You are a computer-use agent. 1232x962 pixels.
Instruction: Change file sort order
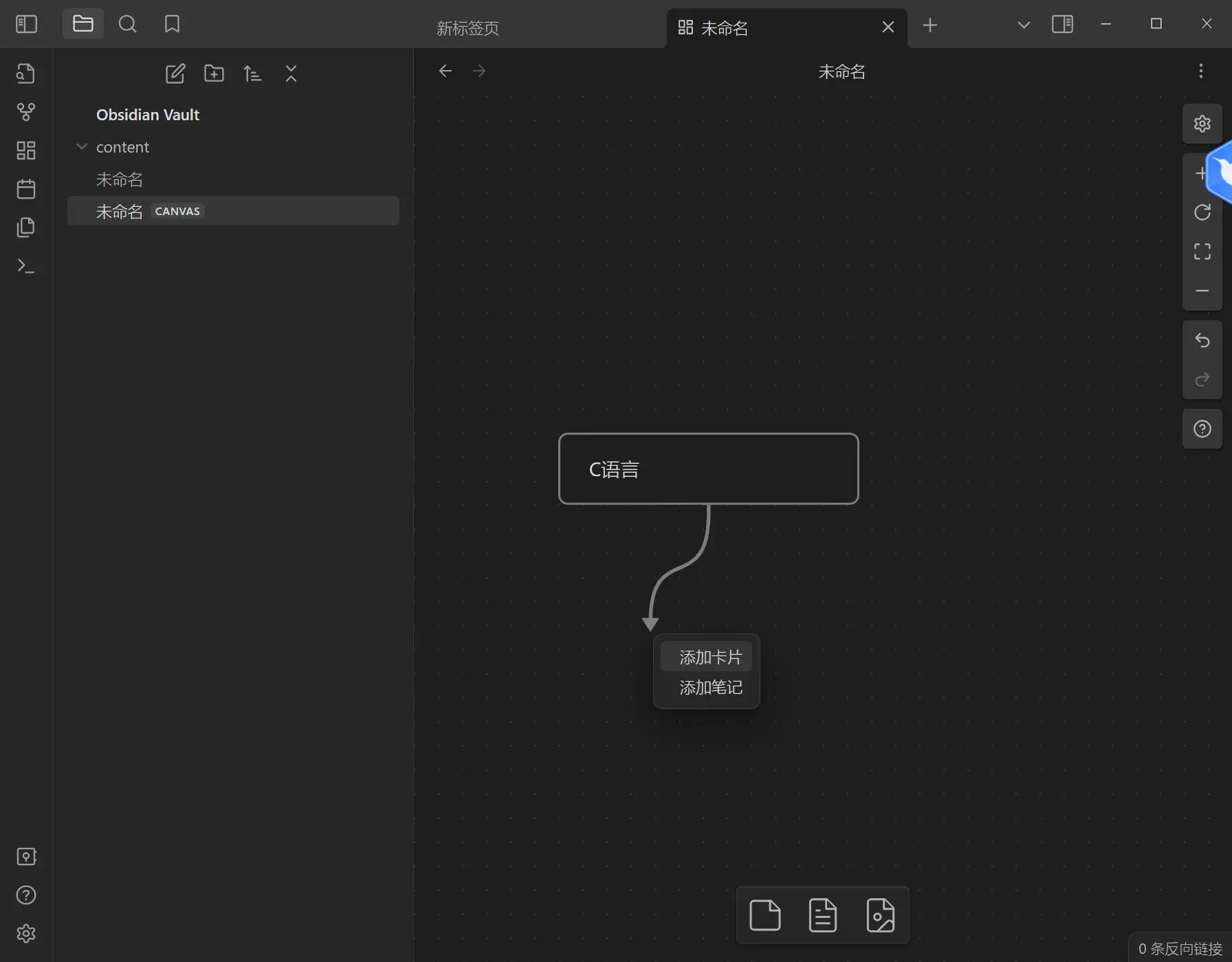tap(252, 74)
